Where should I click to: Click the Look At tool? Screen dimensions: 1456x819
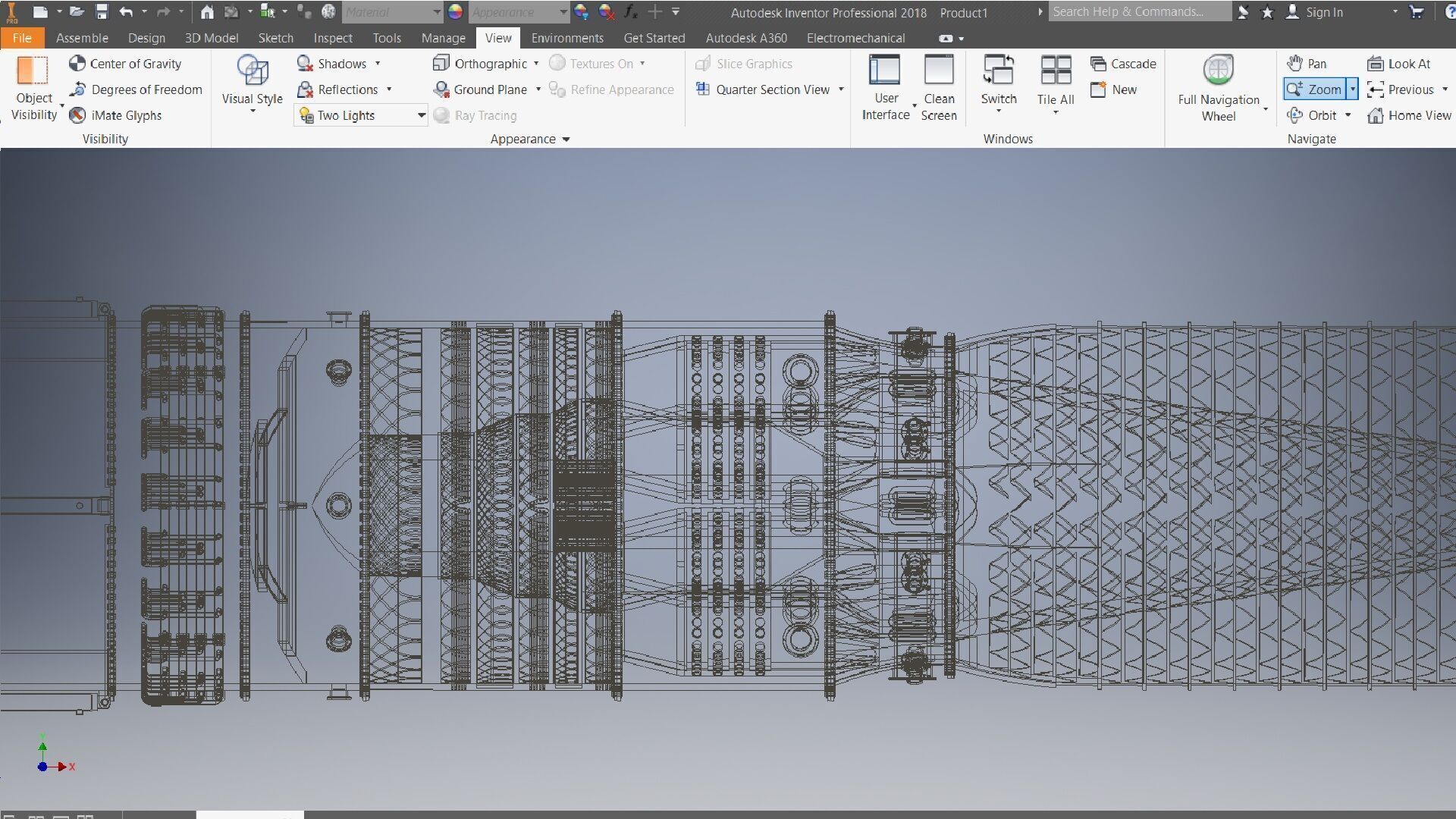pyautogui.click(x=1399, y=64)
